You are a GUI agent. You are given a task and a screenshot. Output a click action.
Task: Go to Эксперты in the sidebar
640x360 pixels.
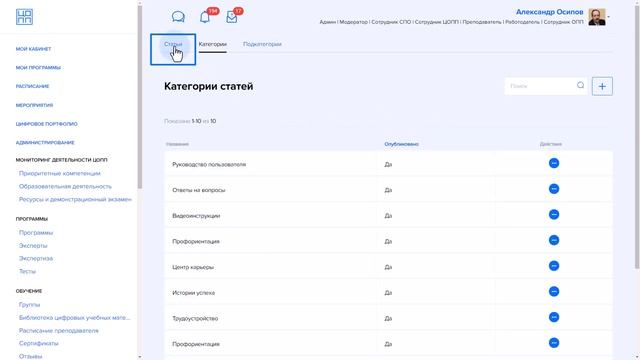tap(33, 246)
